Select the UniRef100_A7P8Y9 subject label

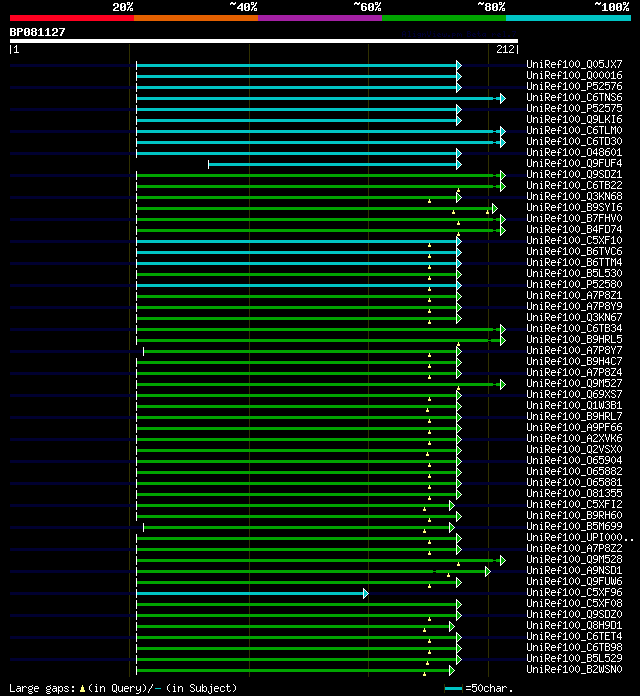coord(574,307)
